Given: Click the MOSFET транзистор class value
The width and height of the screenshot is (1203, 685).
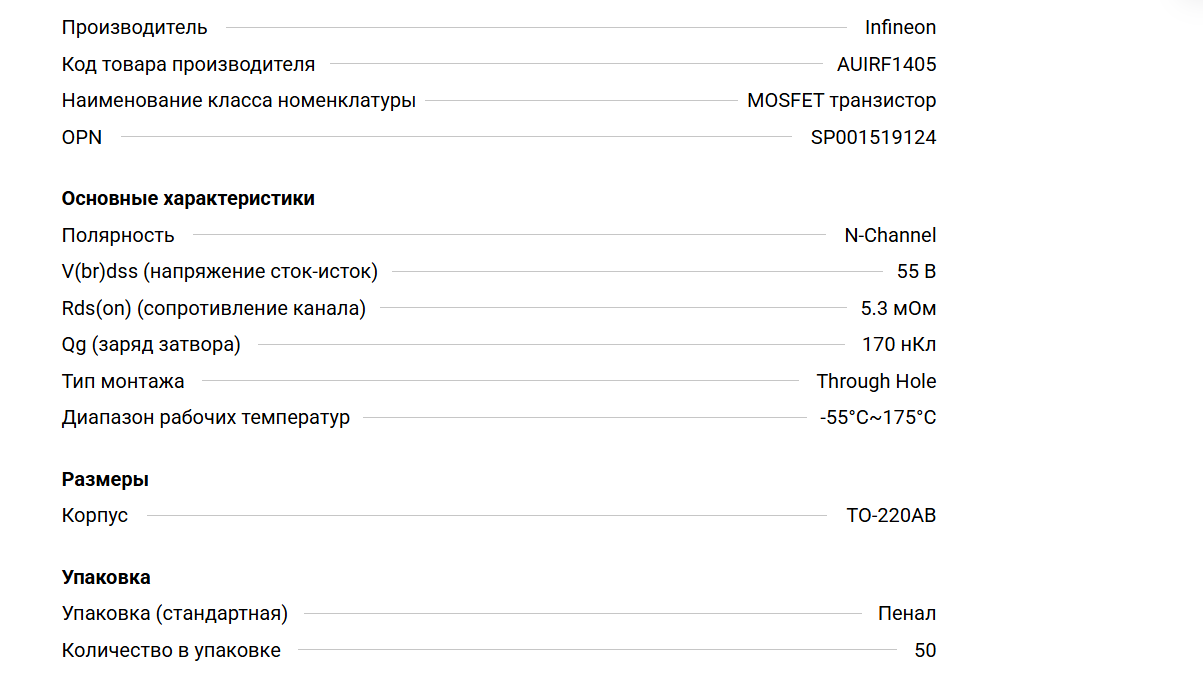Looking at the screenshot, I should (x=841, y=101).
